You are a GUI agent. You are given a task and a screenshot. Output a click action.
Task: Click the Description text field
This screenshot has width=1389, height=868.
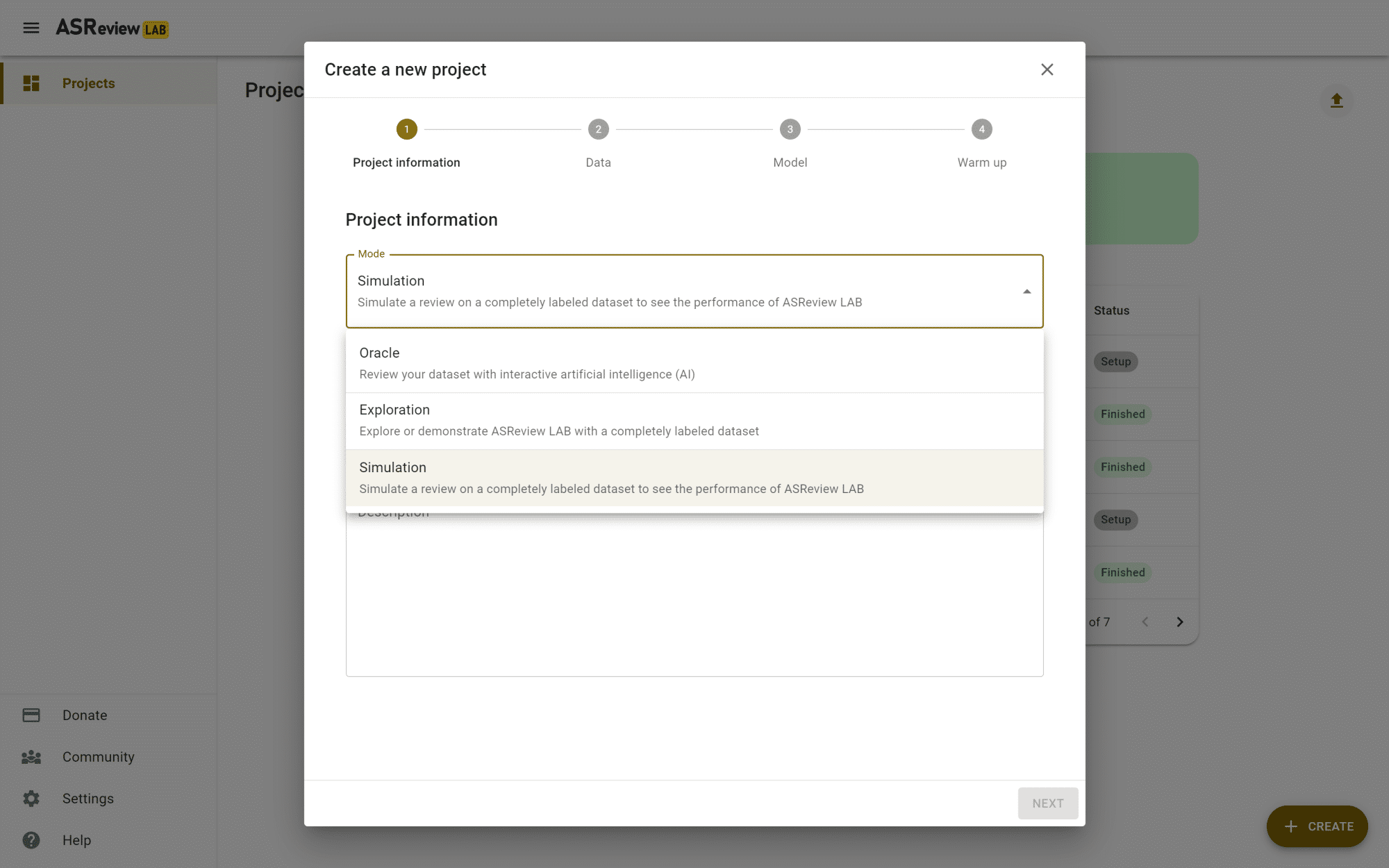tap(694, 597)
